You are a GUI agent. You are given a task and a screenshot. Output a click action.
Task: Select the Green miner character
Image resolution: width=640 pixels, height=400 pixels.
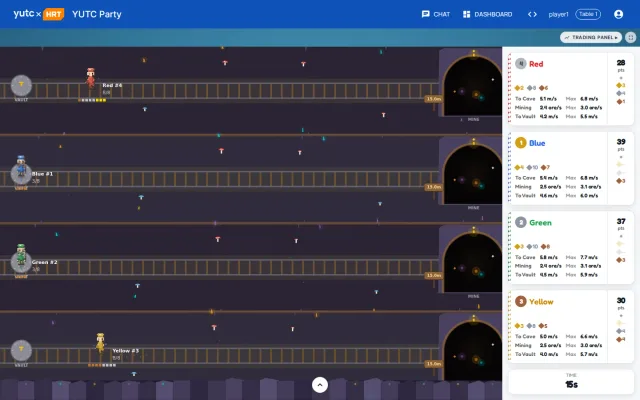tap(21, 254)
